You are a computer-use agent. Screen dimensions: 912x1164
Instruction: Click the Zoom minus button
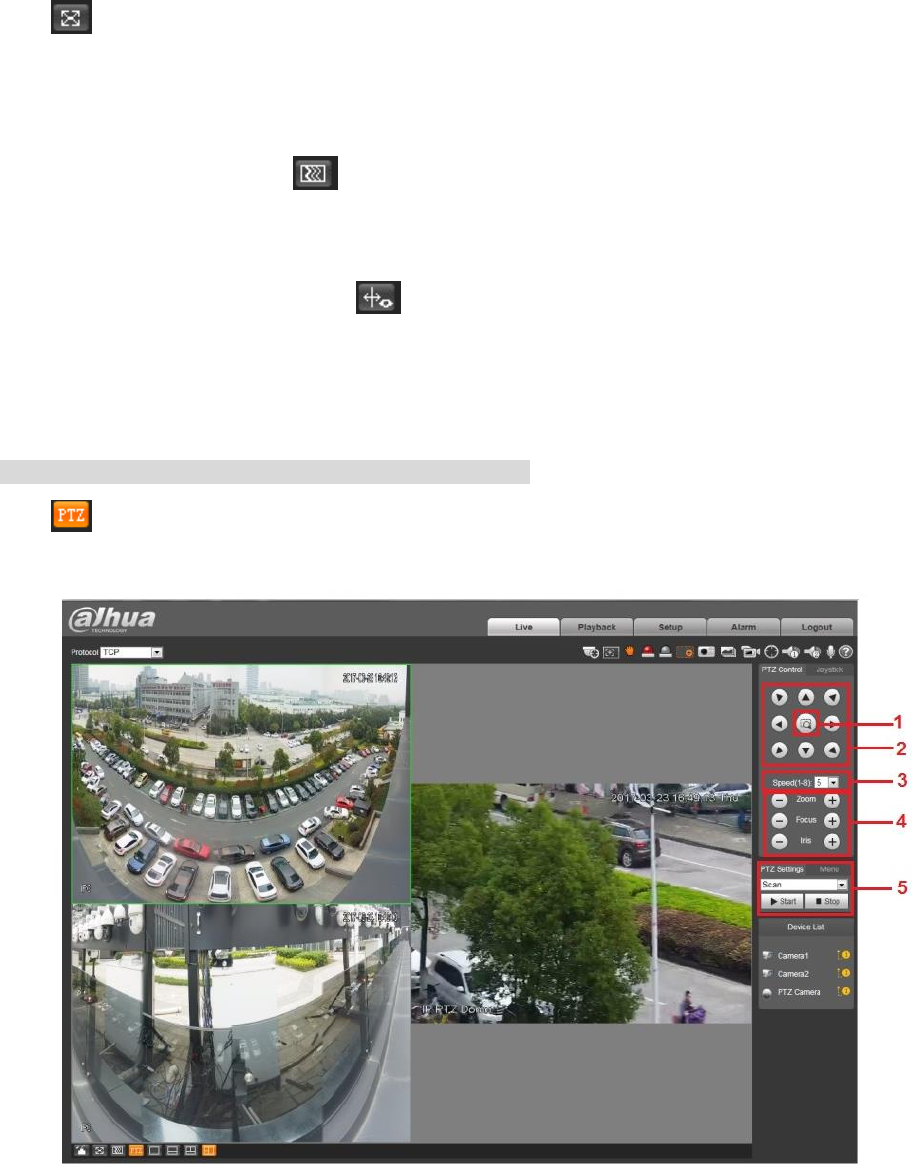click(x=779, y=800)
